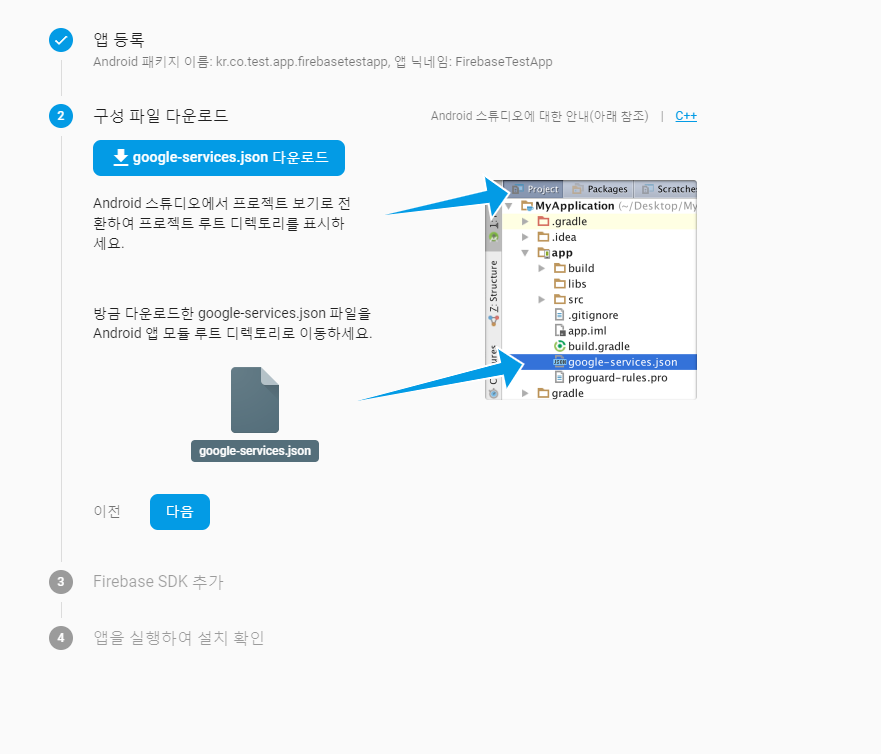Click the Android Studio project tree image
Screen dimensions: 881x754
coord(591,290)
